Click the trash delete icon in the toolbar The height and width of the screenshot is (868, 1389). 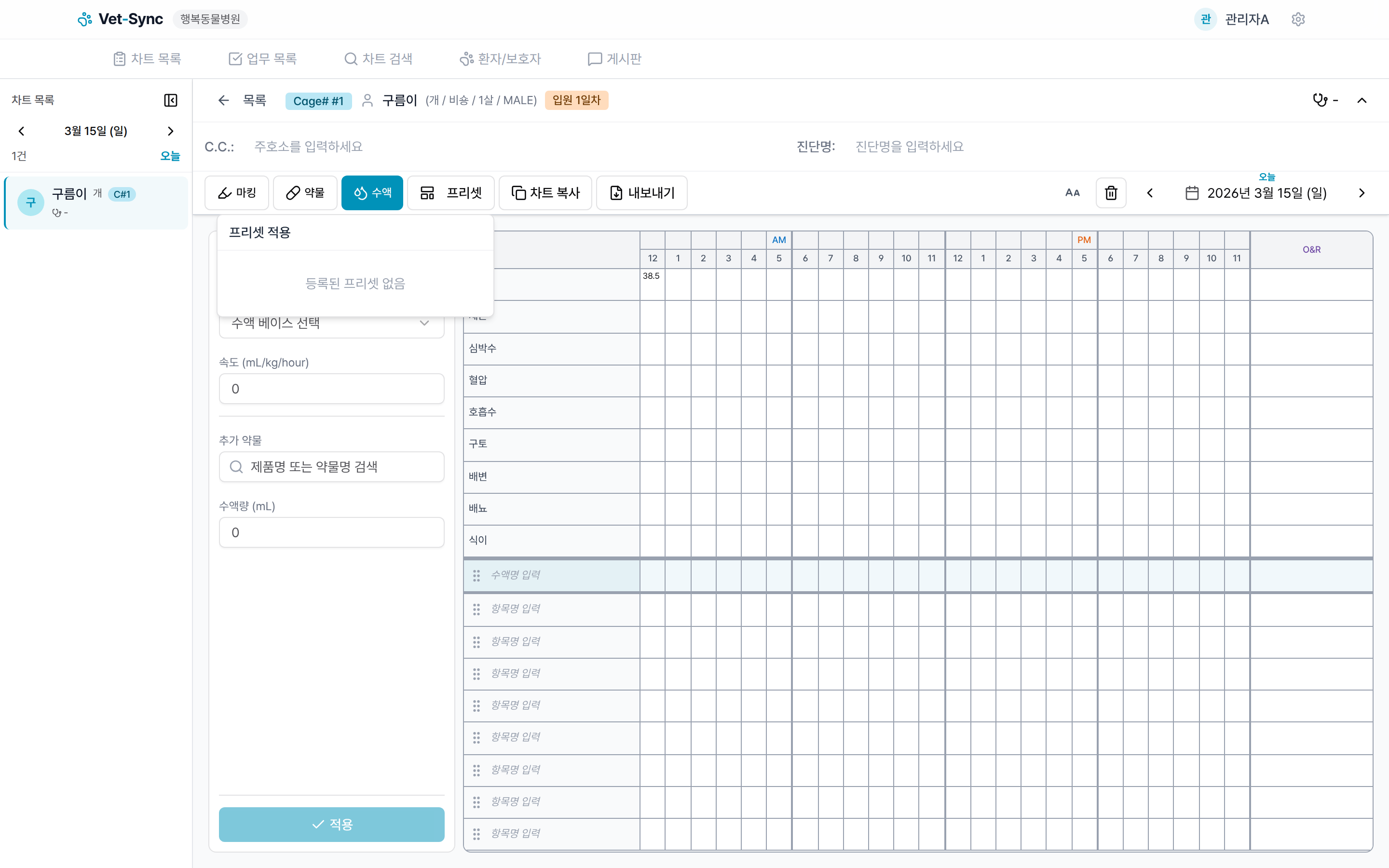(x=1111, y=192)
